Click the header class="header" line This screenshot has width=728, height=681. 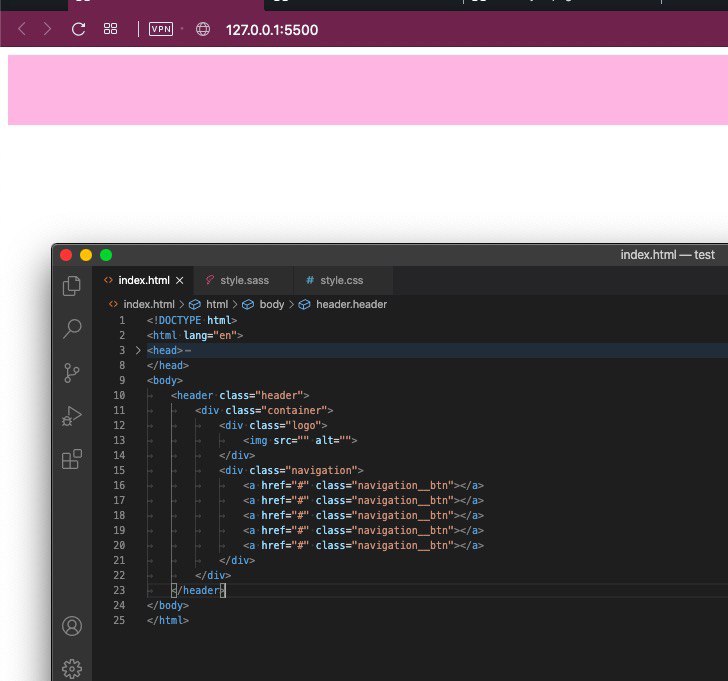coord(240,396)
